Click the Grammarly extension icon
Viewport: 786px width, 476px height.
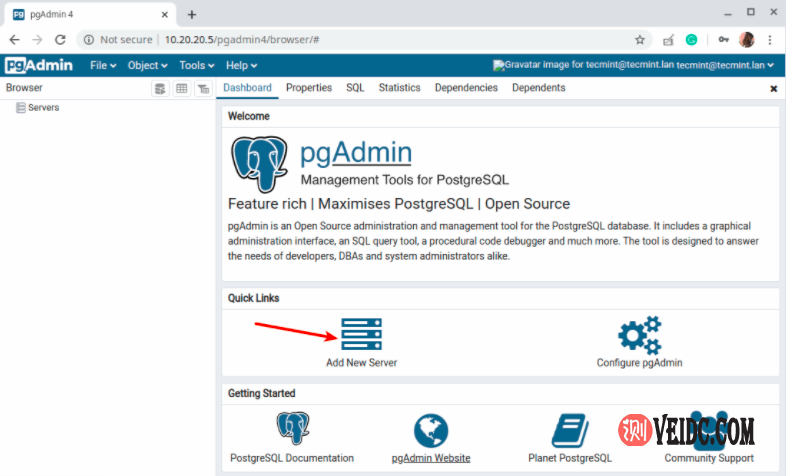coord(691,40)
